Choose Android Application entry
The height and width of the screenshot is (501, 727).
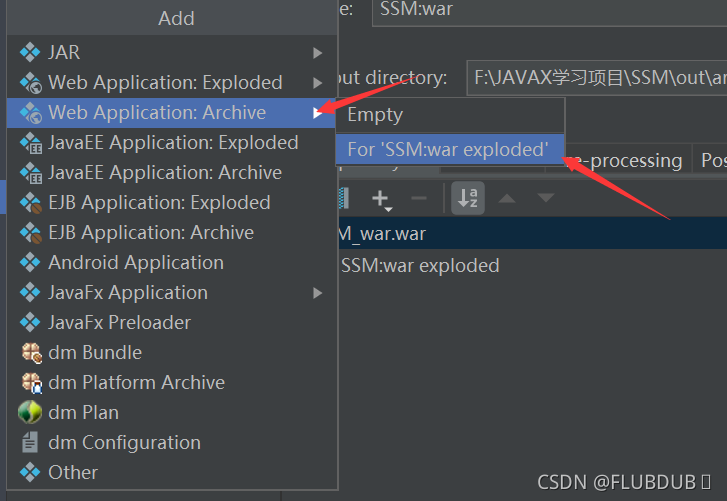point(172,263)
